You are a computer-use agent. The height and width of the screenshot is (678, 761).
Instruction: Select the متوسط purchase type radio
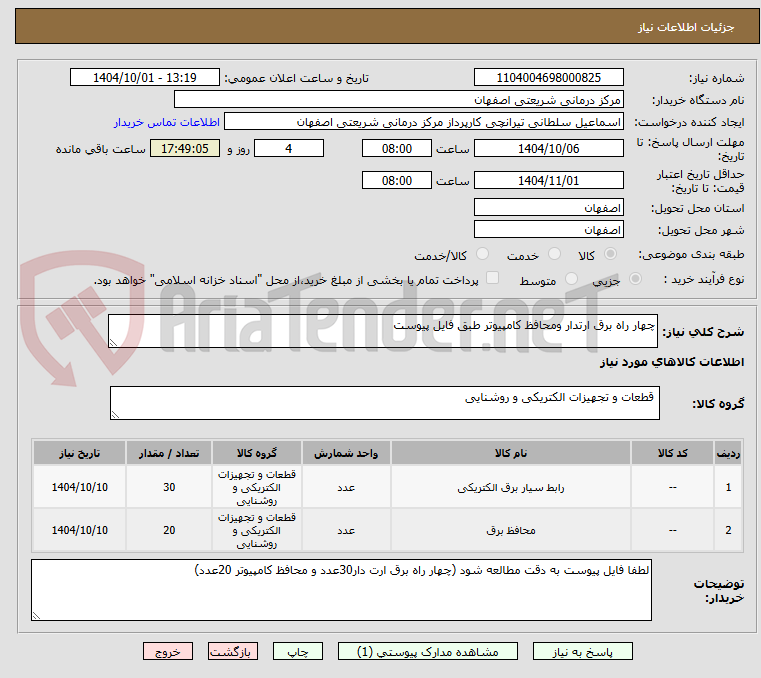coord(572,279)
